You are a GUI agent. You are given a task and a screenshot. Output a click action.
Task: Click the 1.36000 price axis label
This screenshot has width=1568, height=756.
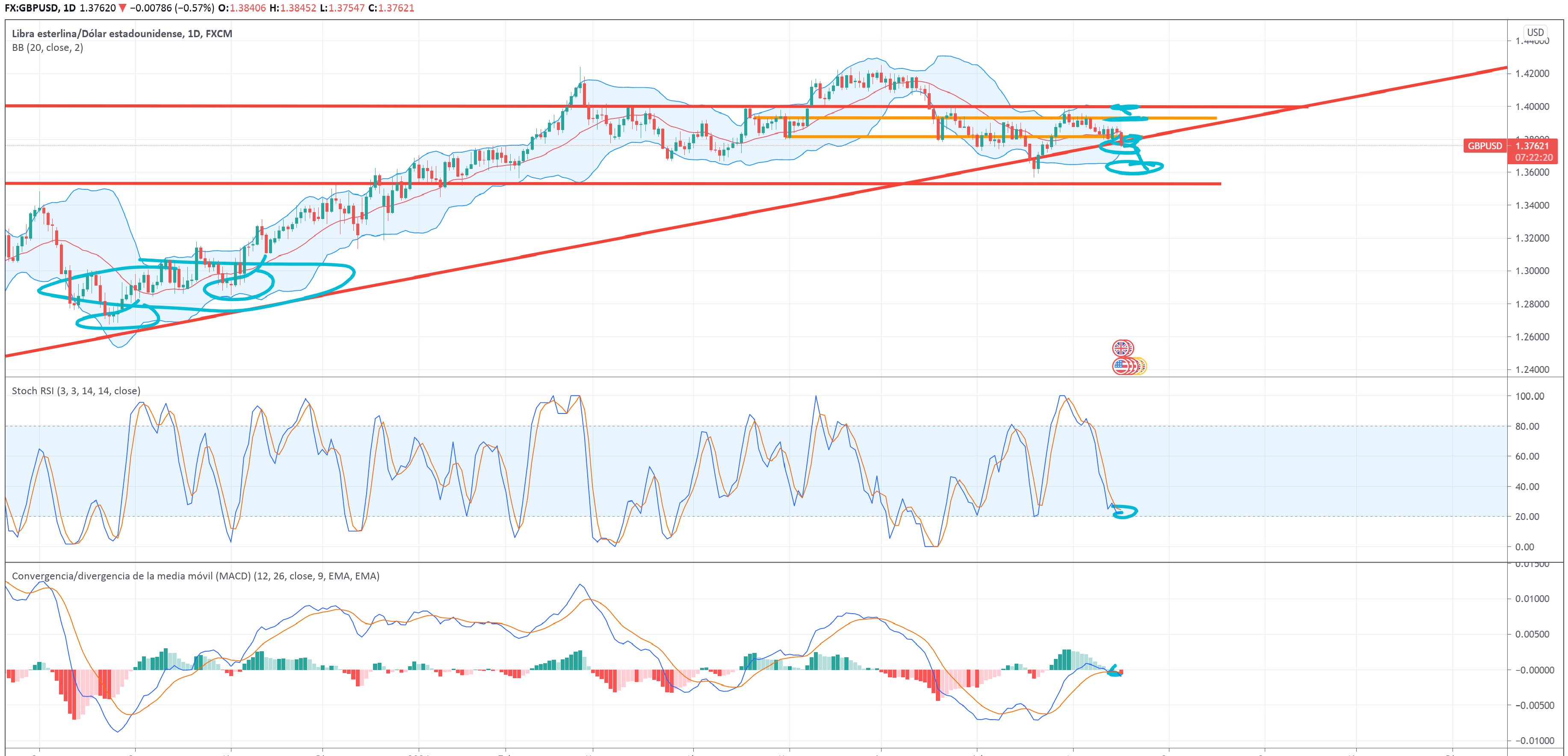pos(1532,172)
